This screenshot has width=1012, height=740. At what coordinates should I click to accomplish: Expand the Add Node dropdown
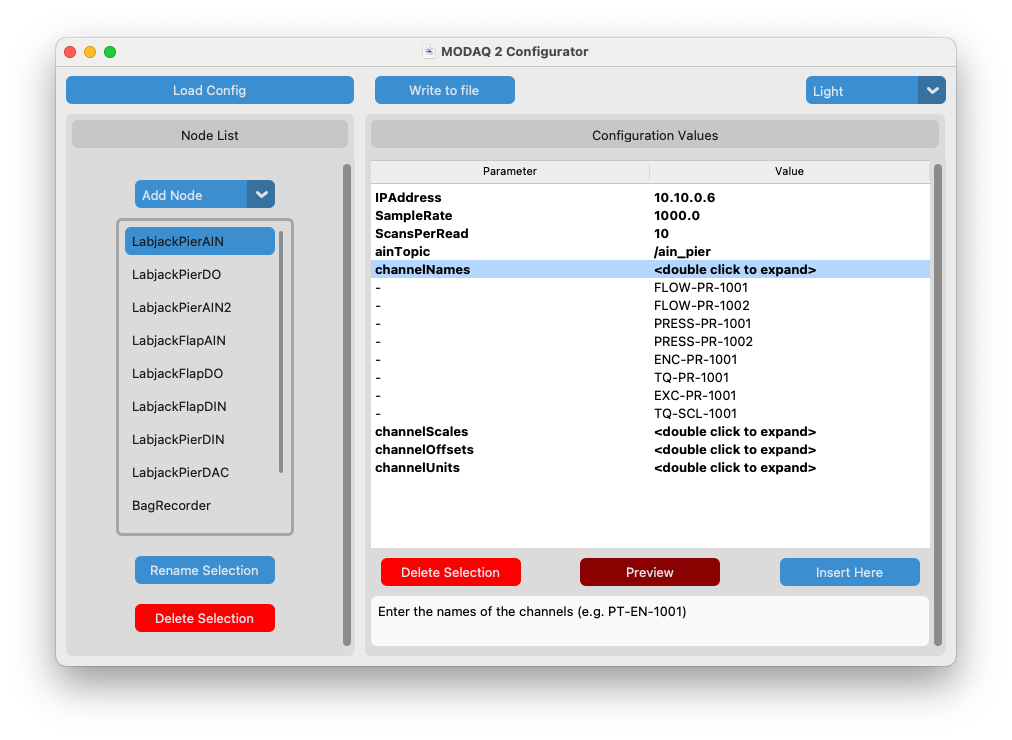[260, 194]
